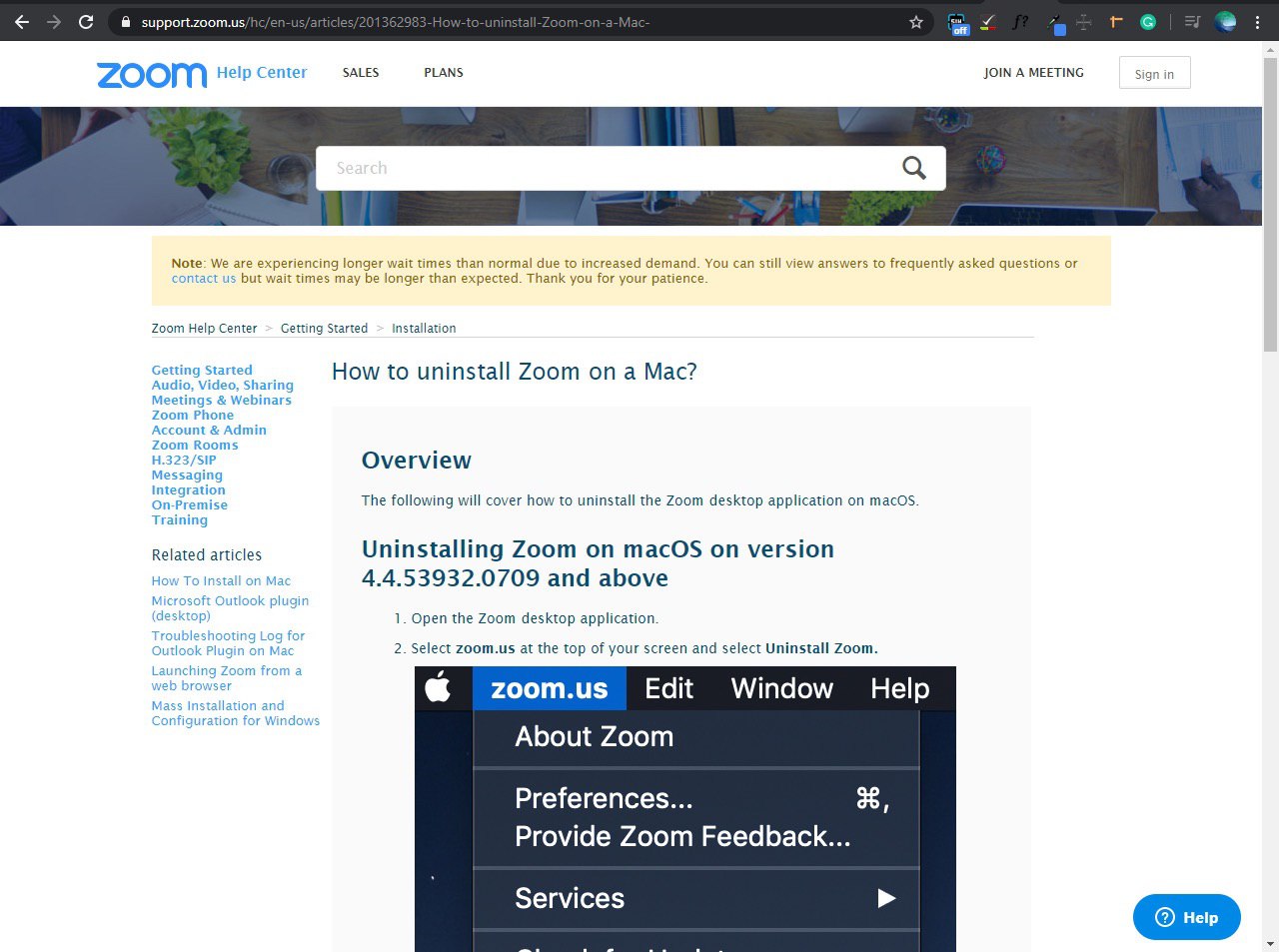Open the Training category
The height and width of the screenshot is (952, 1279).
pos(180,519)
